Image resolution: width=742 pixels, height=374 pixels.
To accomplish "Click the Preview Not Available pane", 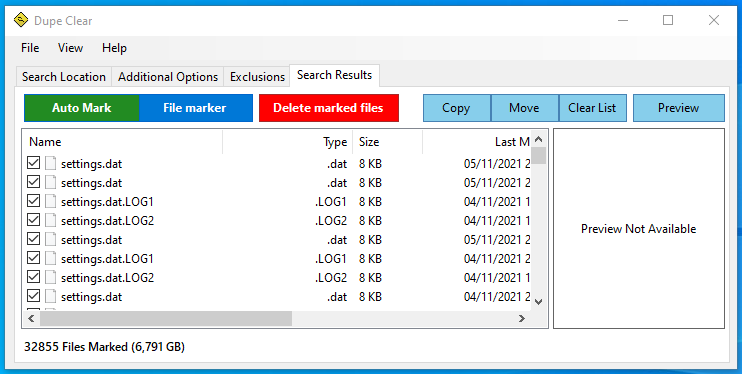I will (x=639, y=229).
